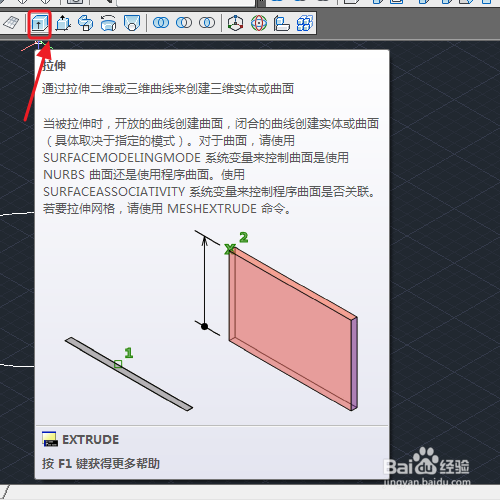The image size is (500, 500).
Task: Select the 3D Rotate gizmo icon
Action: 259,23
